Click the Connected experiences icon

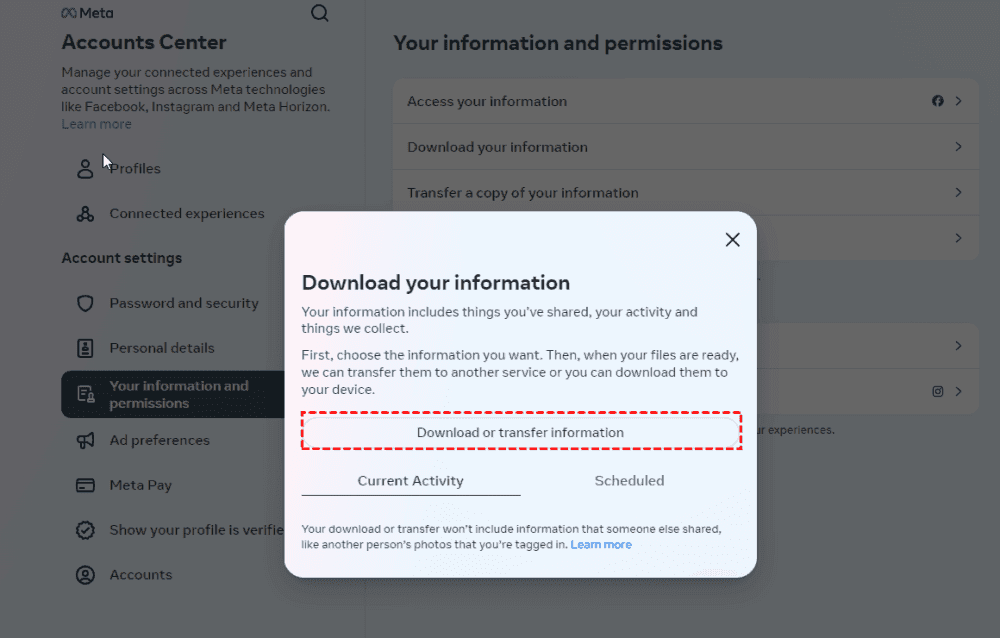coord(86,213)
